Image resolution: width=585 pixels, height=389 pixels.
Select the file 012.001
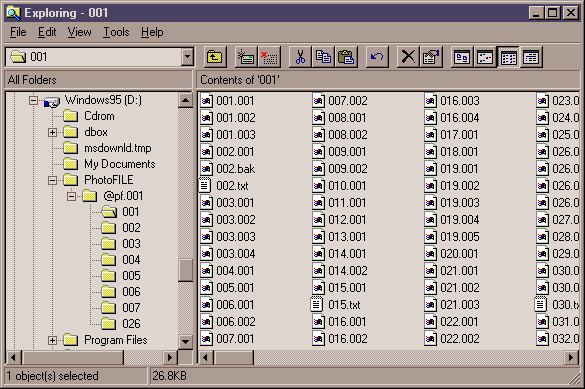340,220
